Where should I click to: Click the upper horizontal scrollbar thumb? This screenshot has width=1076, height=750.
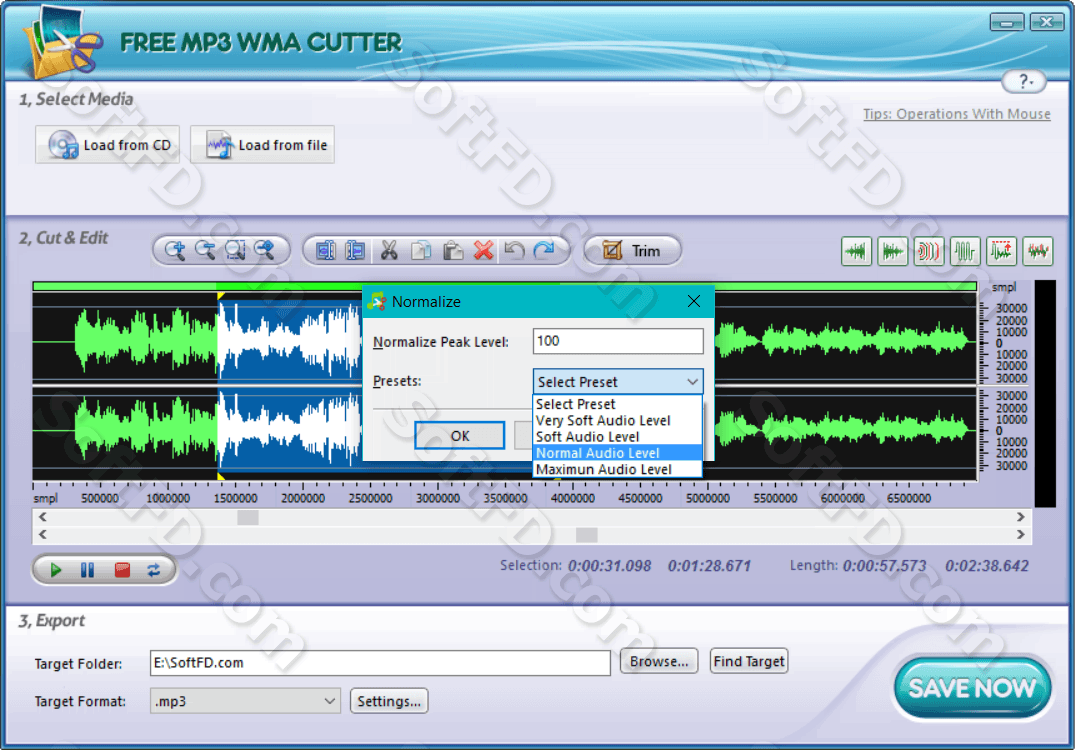(248, 517)
